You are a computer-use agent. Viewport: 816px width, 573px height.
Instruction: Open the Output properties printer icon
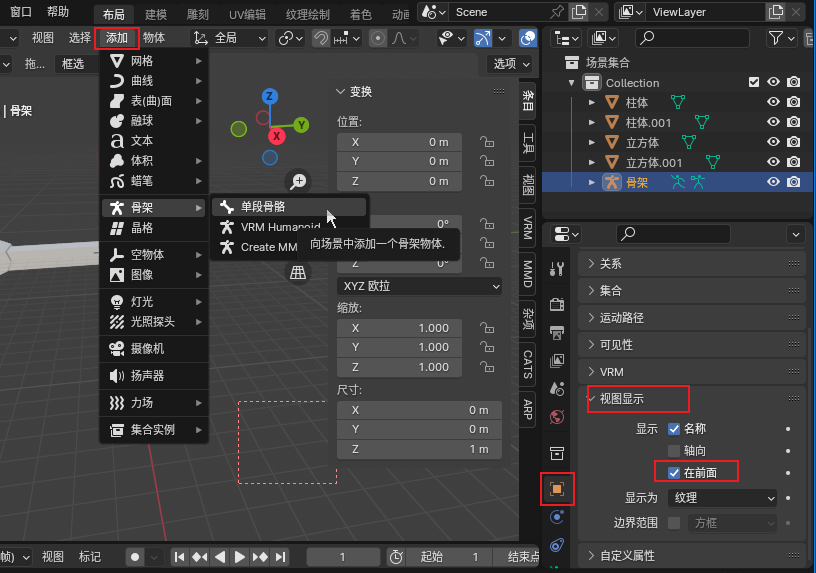(x=557, y=333)
